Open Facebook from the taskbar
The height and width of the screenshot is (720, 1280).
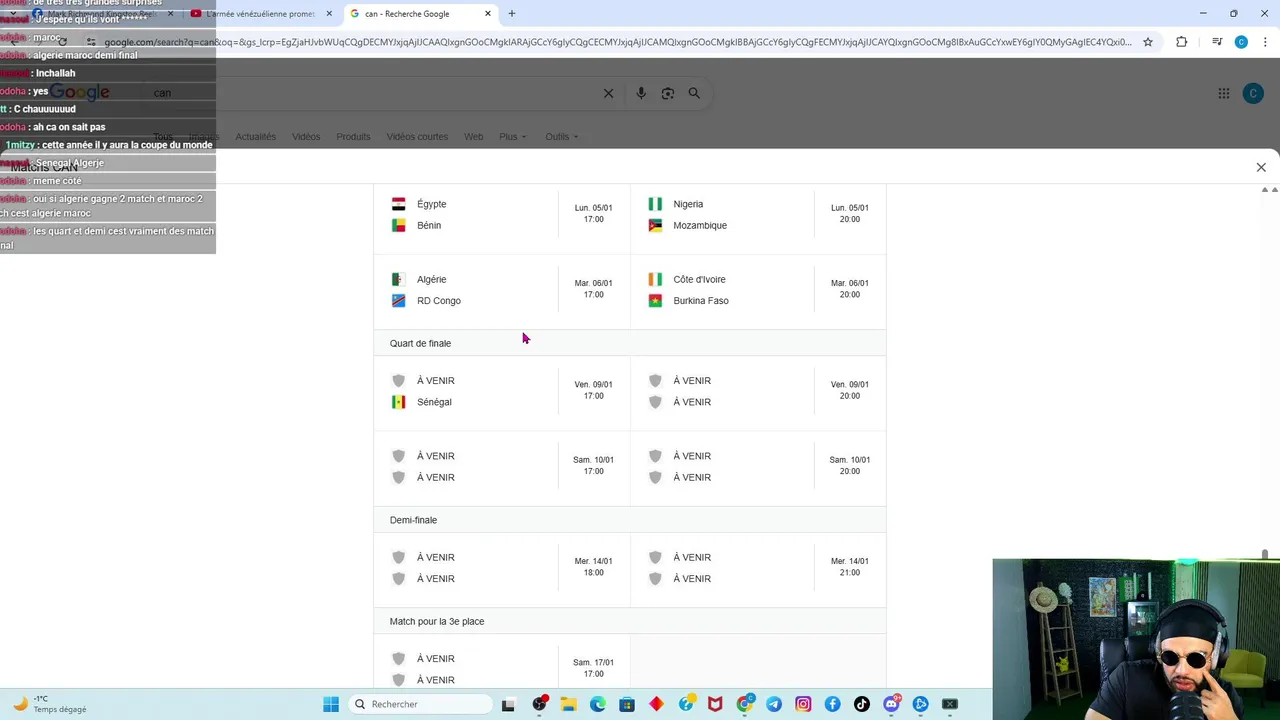833,704
